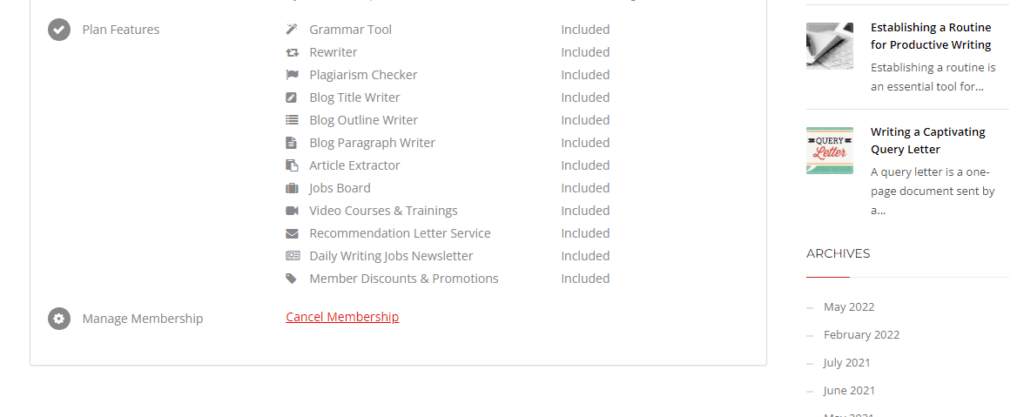
Task: Open the February 2022 archive
Action: coord(861,335)
